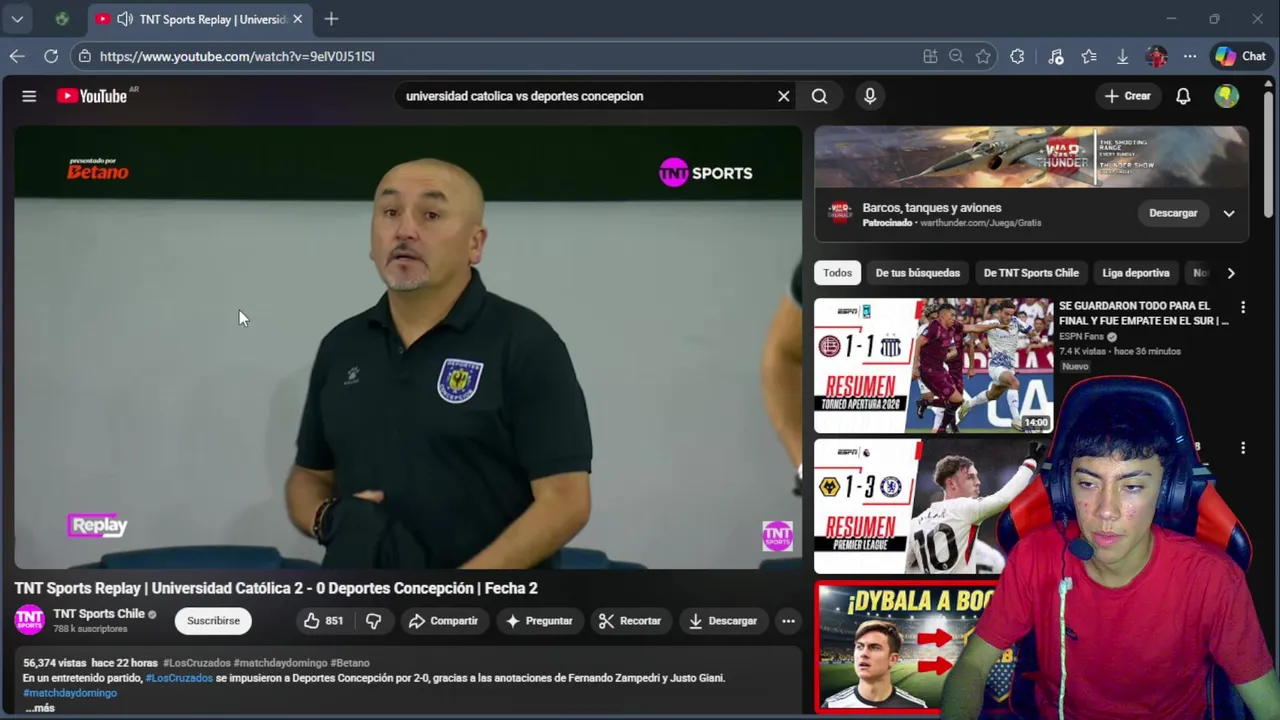Click the Suscribirse button
The width and height of the screenshot is (1280, 720).
pyautogui.click(x=213, y=621)
